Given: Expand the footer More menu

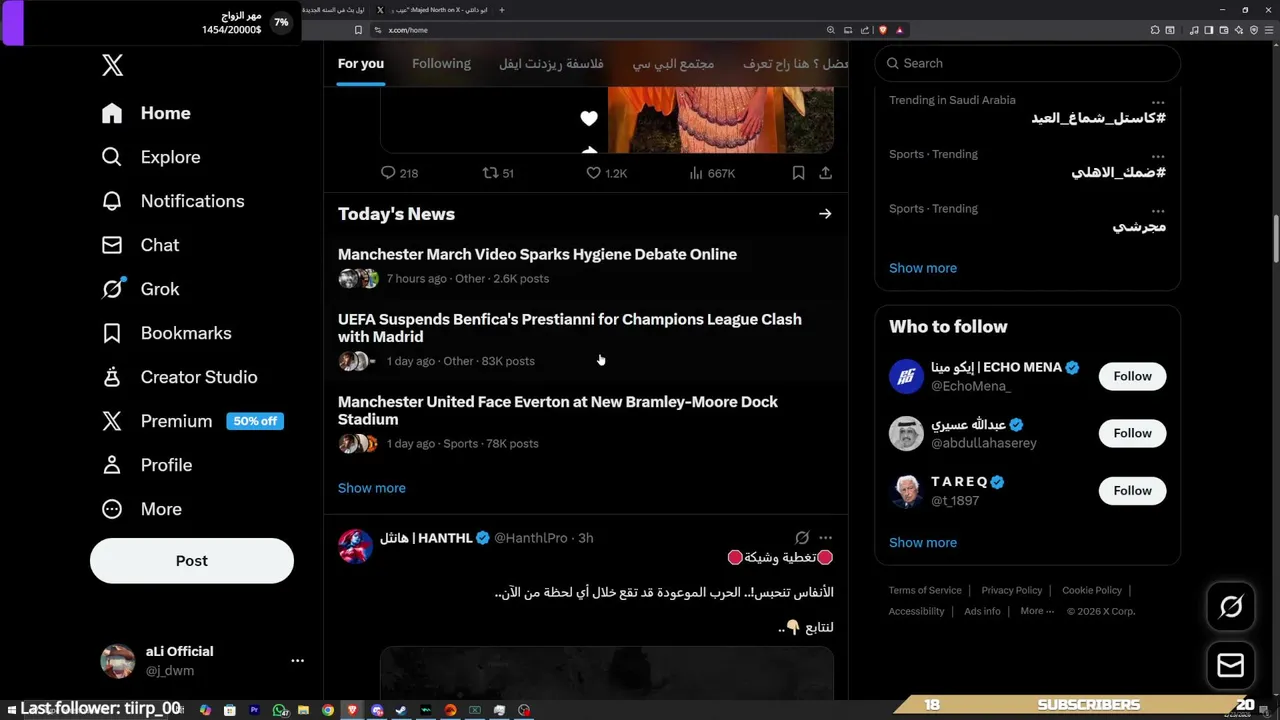Looking at the screenshot, I should point(1037,611).
